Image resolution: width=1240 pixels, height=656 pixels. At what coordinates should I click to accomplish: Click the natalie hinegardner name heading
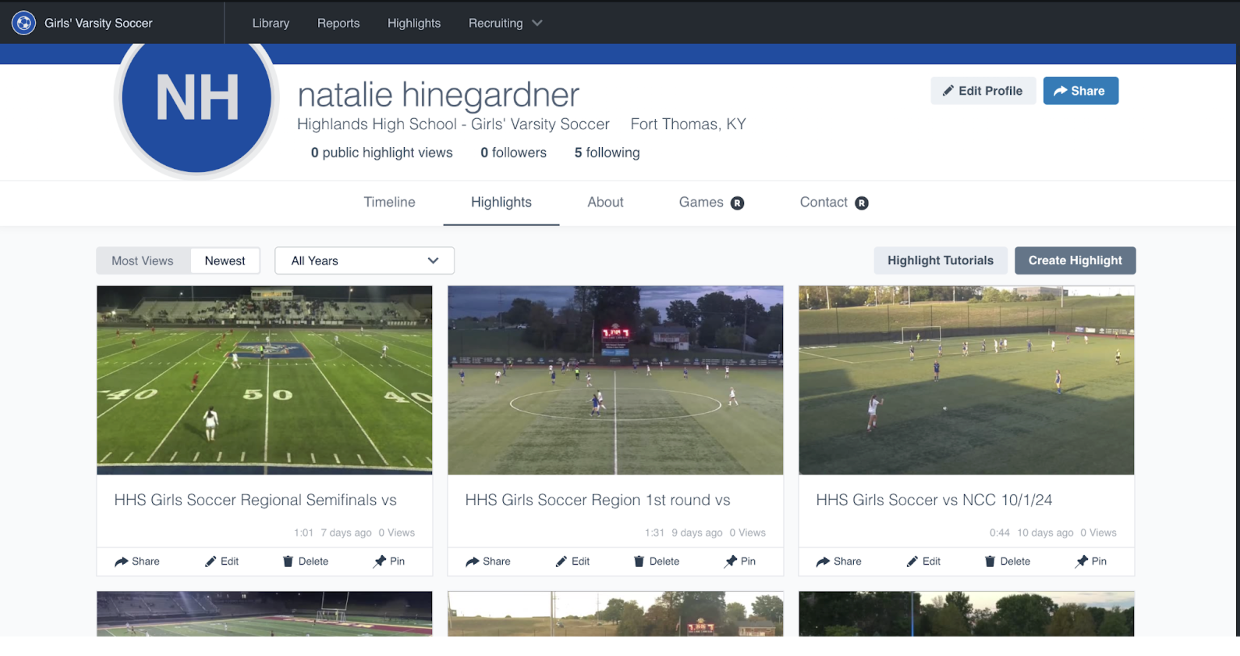click(x=438, y=95)
